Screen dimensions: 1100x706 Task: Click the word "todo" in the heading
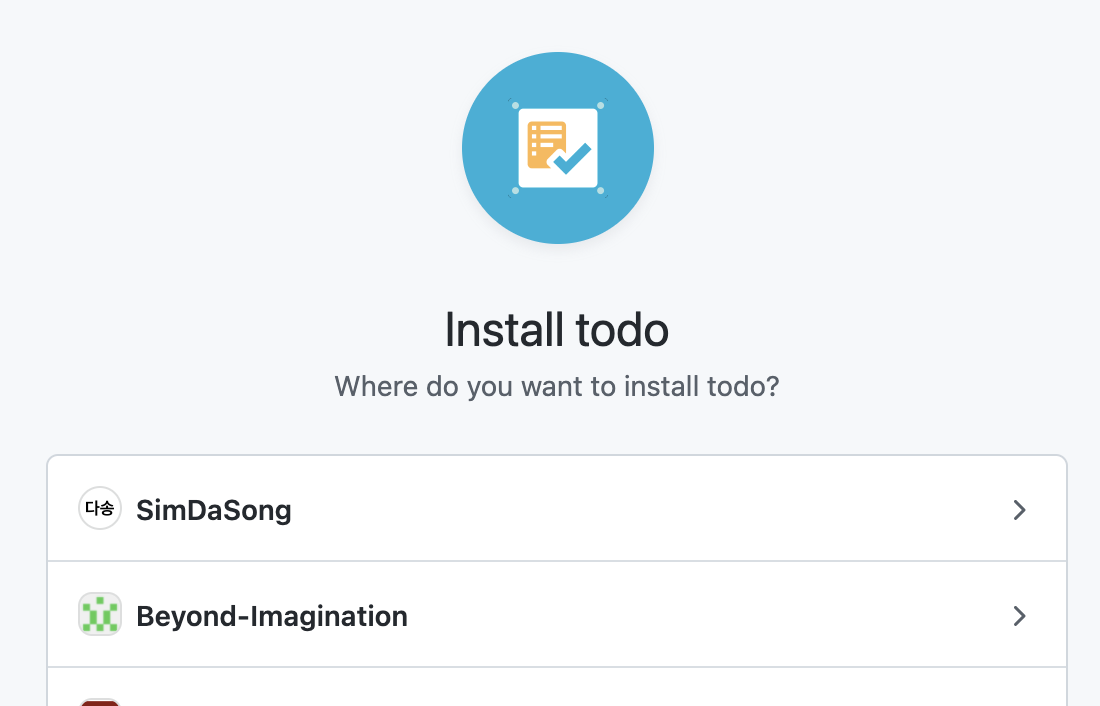[x=622, y=330]
